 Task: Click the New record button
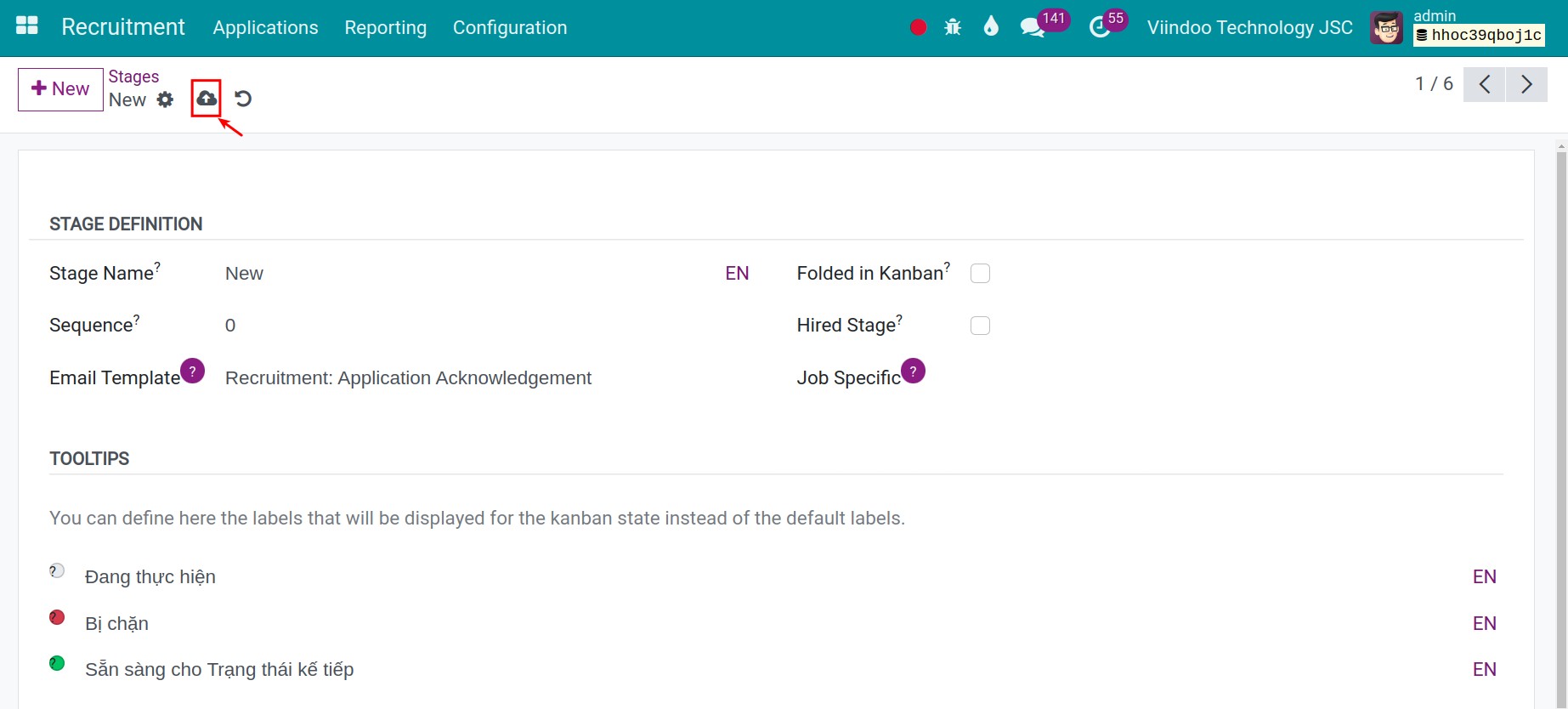60,89
